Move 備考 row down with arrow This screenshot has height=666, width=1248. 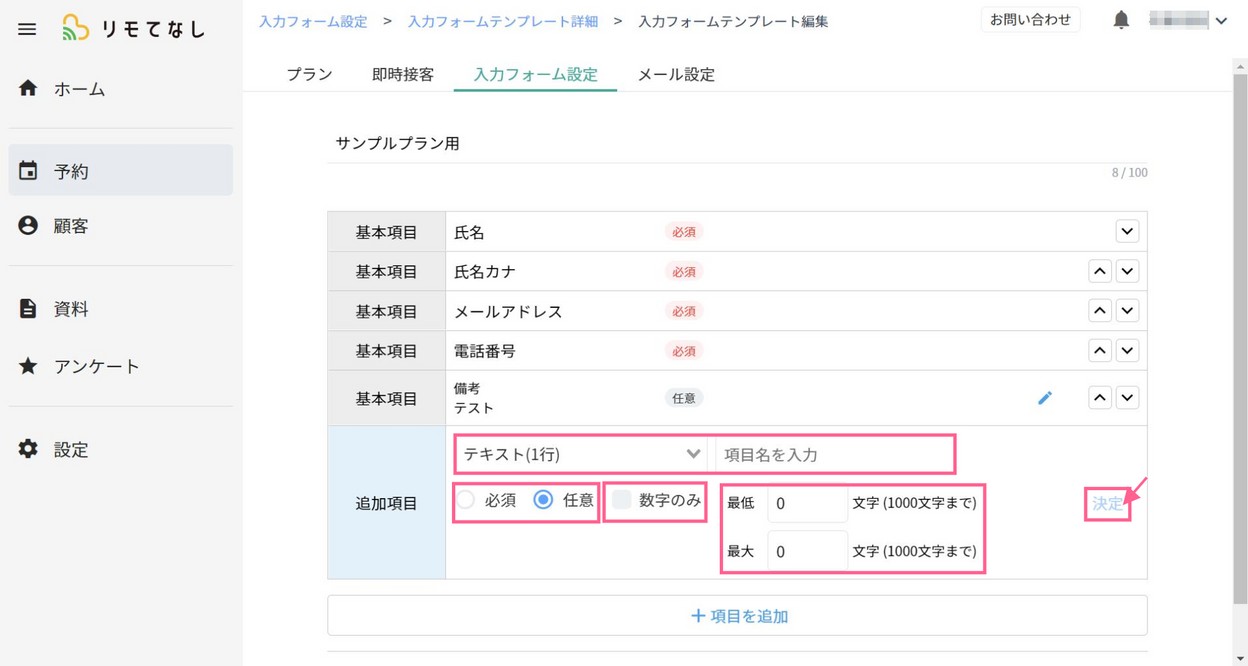point(1127,398)
